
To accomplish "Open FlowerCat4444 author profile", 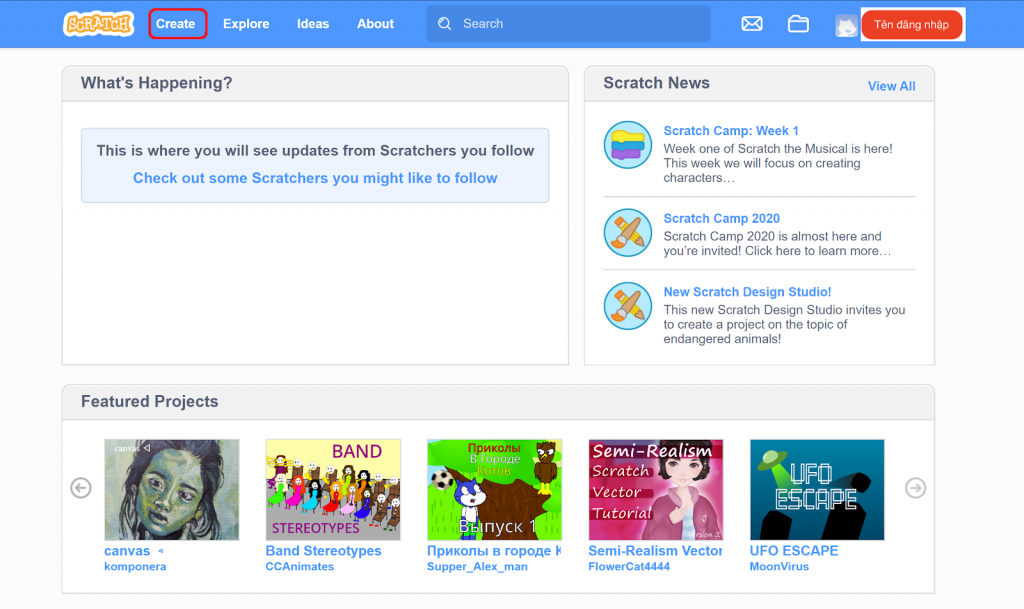I will tap(629, 567).
